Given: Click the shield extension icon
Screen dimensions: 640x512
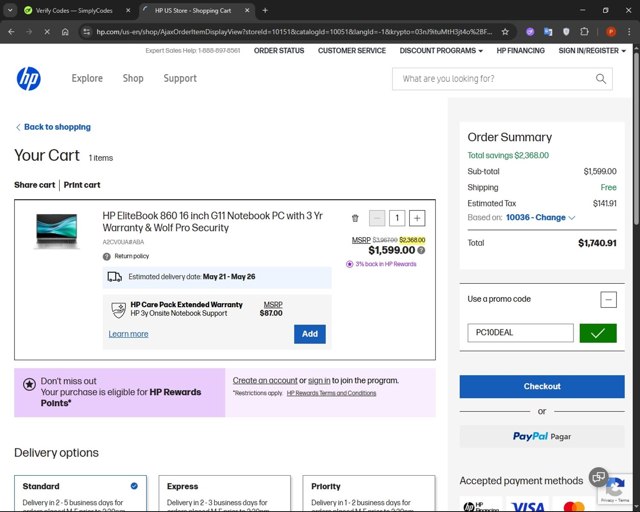Looking at the screenshot, I should [566, 31].
